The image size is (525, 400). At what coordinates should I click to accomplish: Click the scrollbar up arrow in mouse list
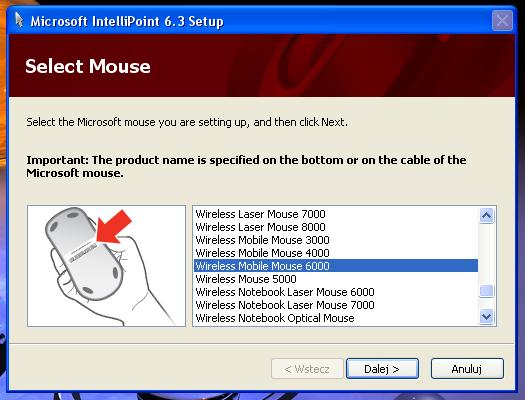486,215
